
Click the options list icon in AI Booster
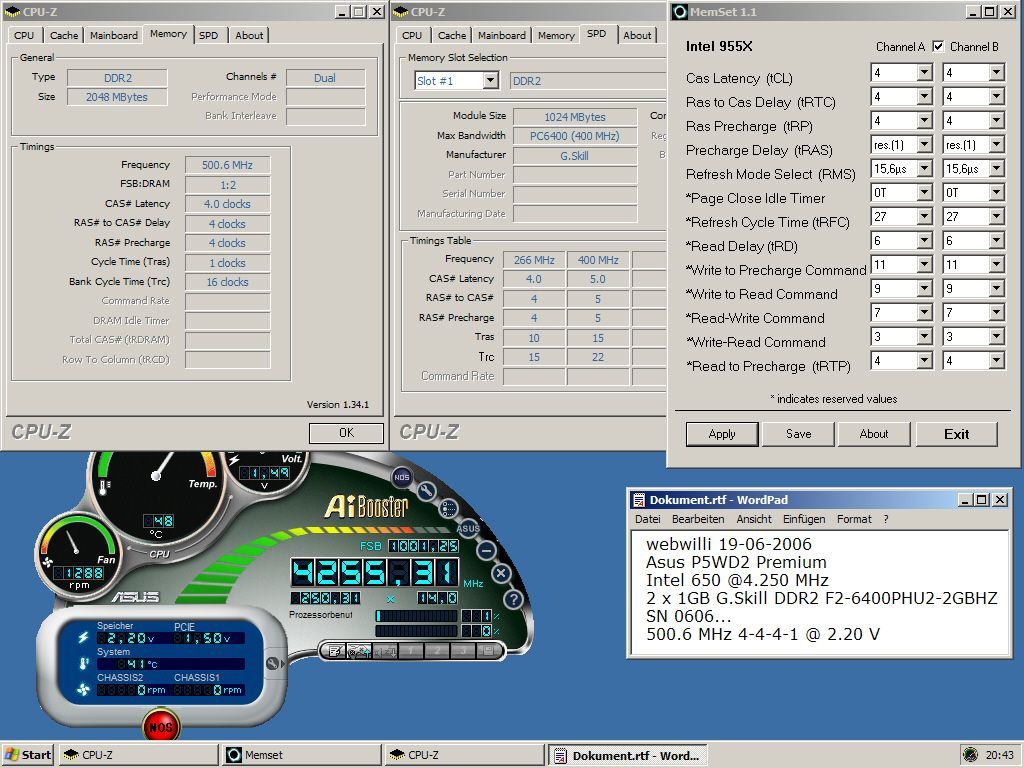(x=449, y=507)
